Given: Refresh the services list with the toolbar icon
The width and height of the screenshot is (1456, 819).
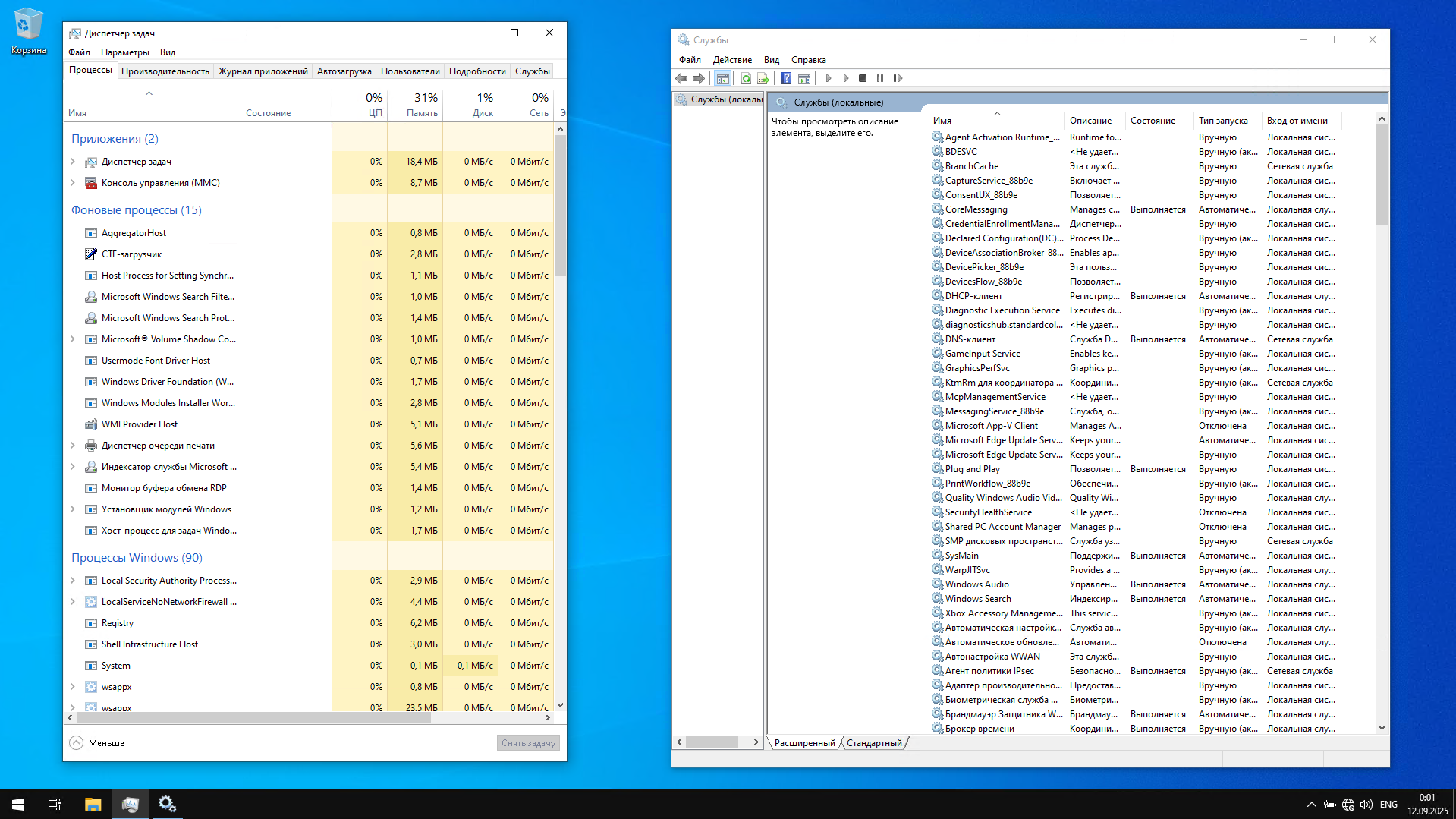Looking at the screenshot, I should 747,78.
